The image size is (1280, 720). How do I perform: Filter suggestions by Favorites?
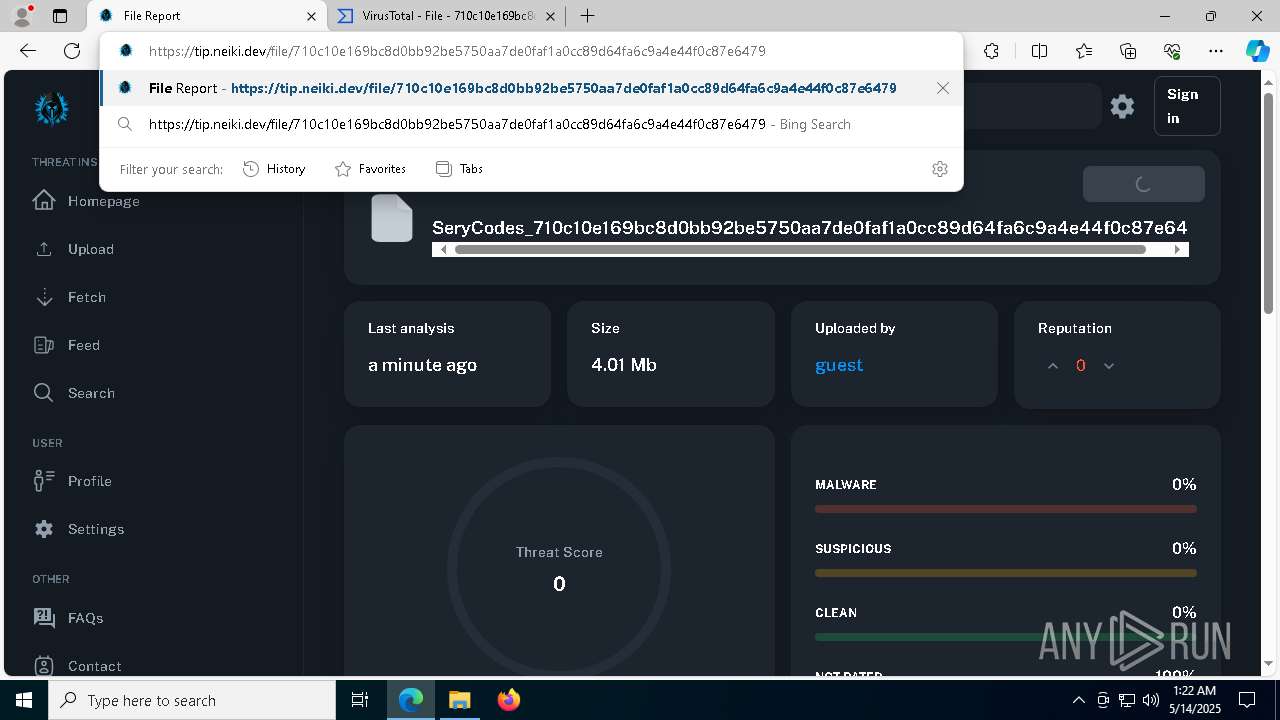(x=370, y=169)
